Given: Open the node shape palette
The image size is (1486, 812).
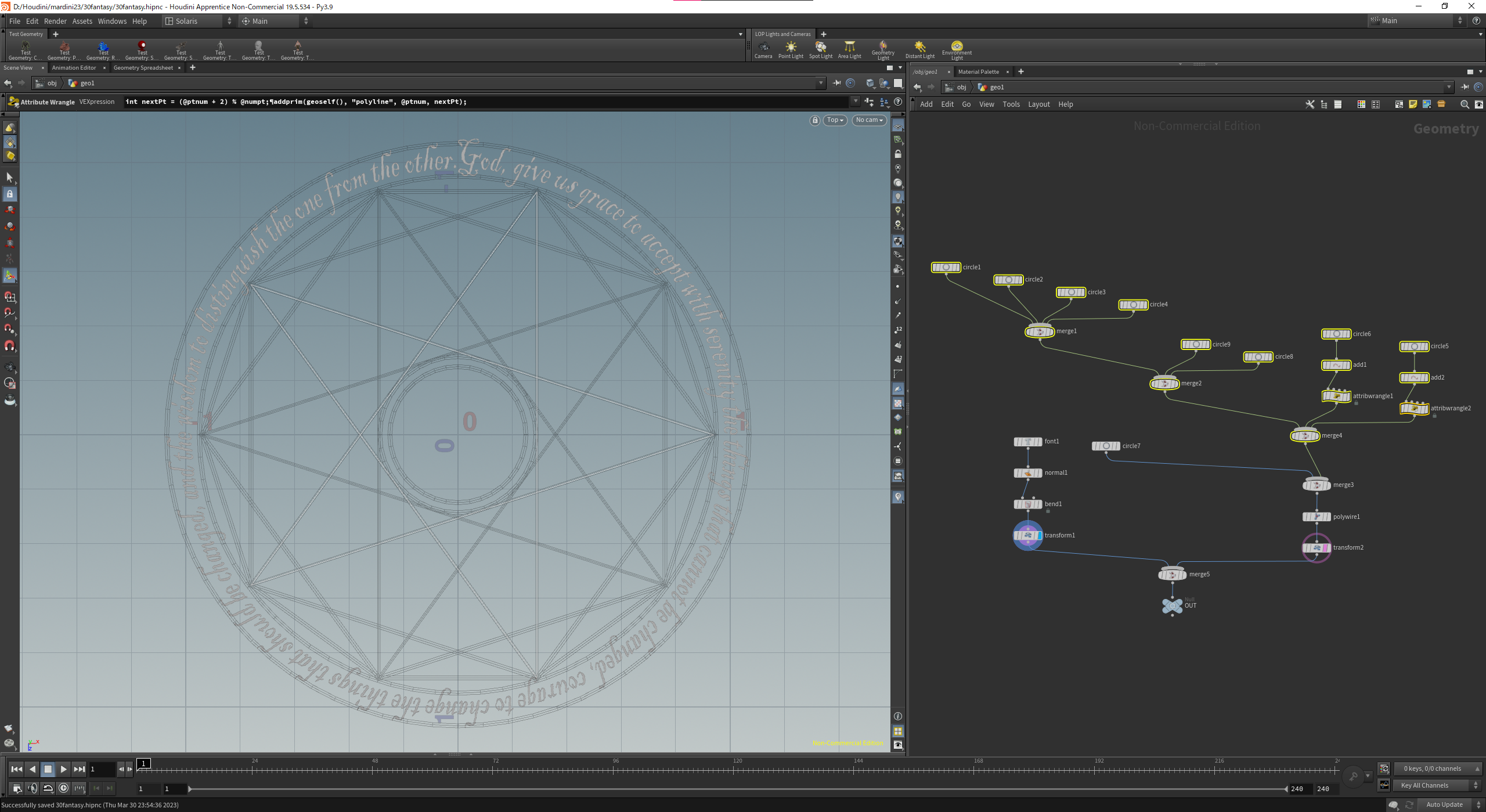Looking at the screenshot, I should coord(1376,104).
